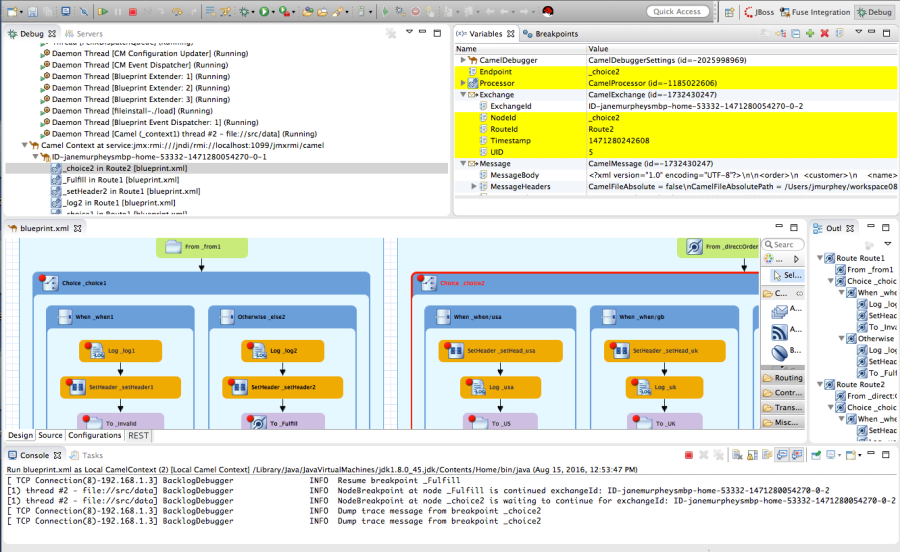Switch to the Configurations editor tab

[95, 436]
